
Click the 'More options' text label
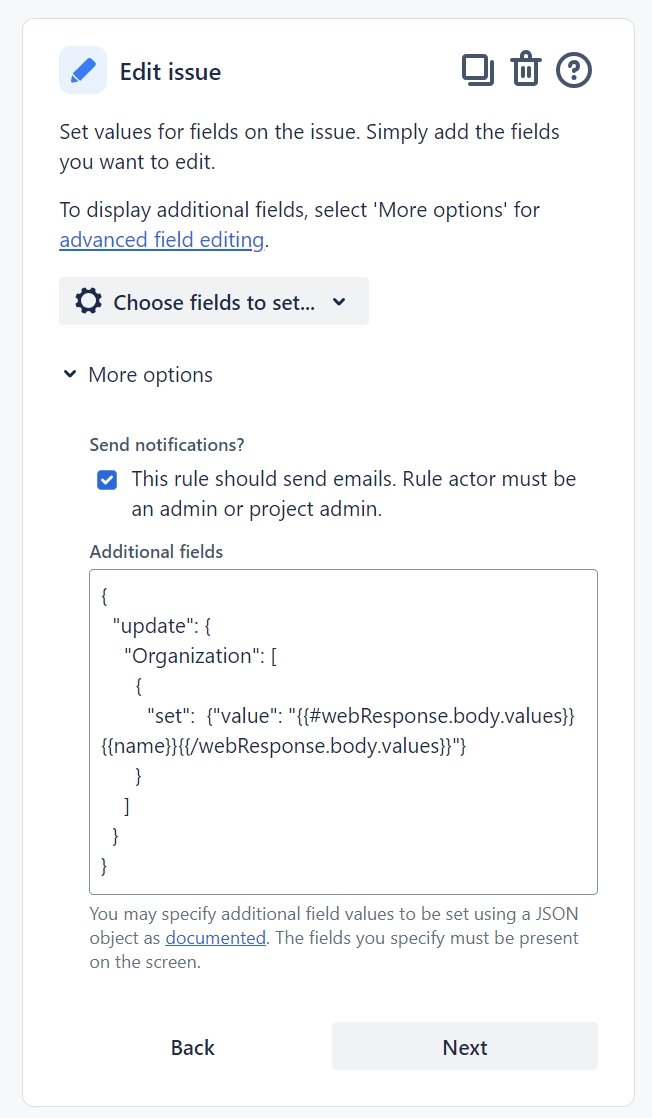click(x=150, y=374)
